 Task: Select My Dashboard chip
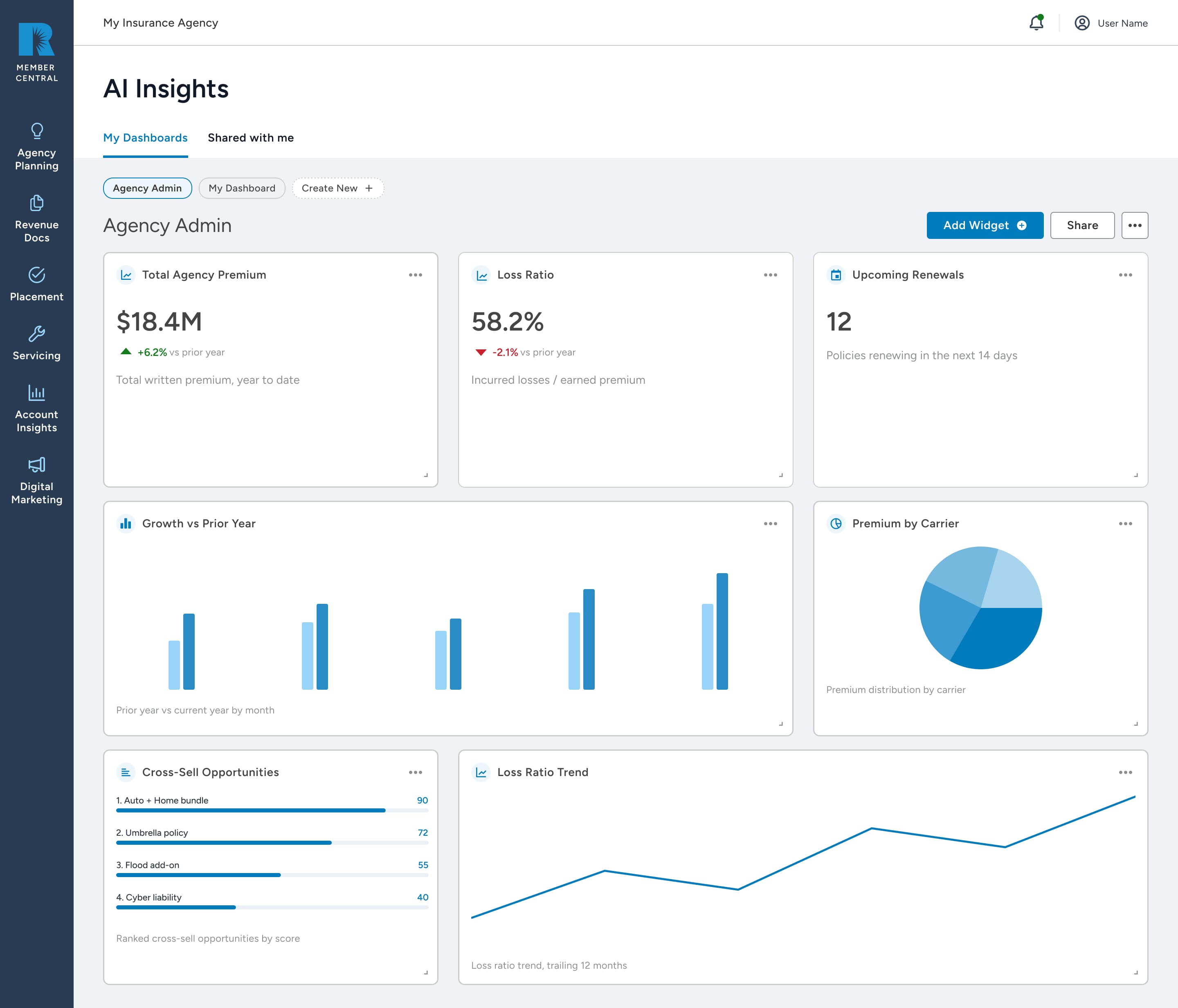coord(242,188)
